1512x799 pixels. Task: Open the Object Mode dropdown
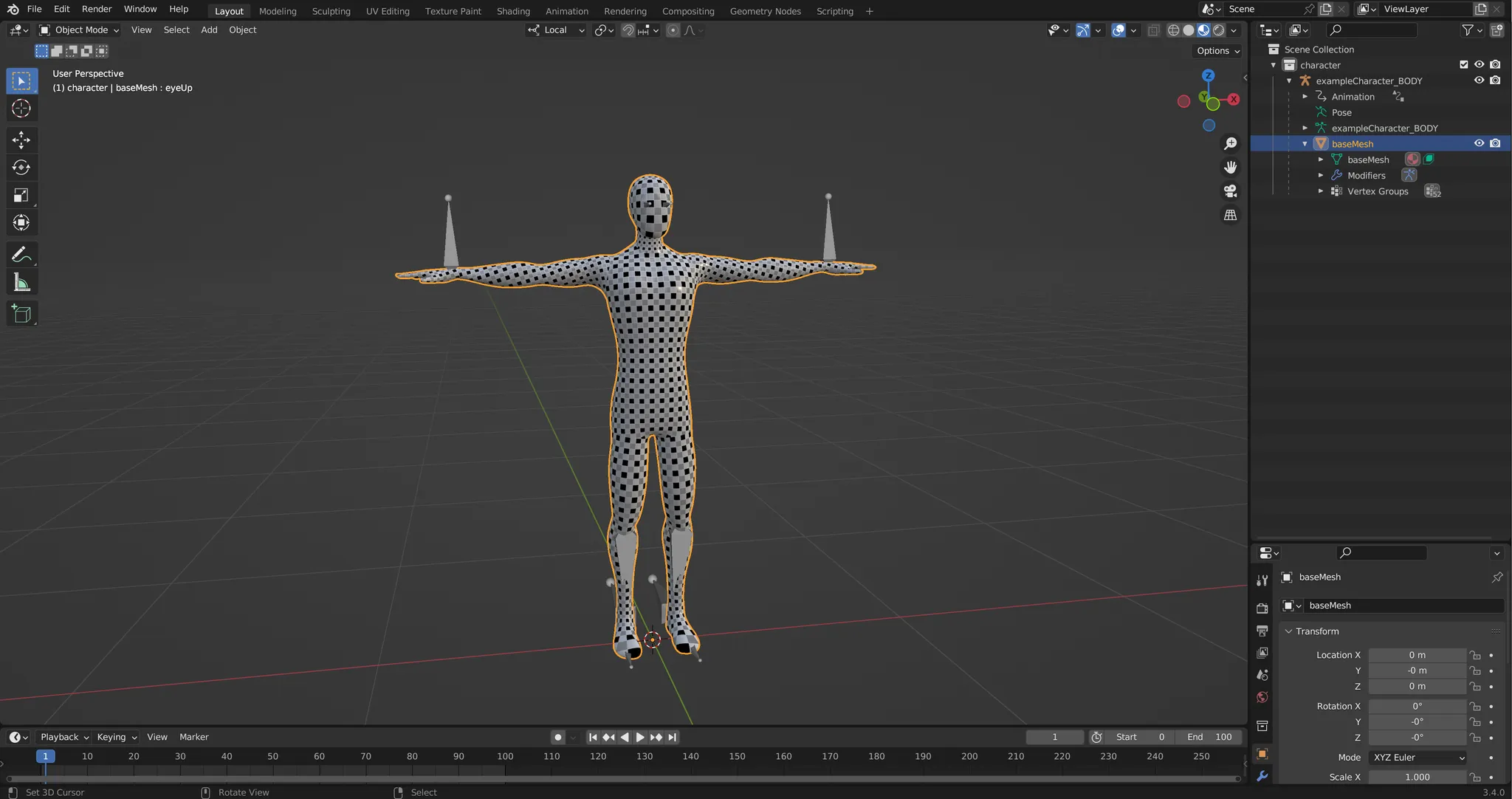tap(80, 30)
